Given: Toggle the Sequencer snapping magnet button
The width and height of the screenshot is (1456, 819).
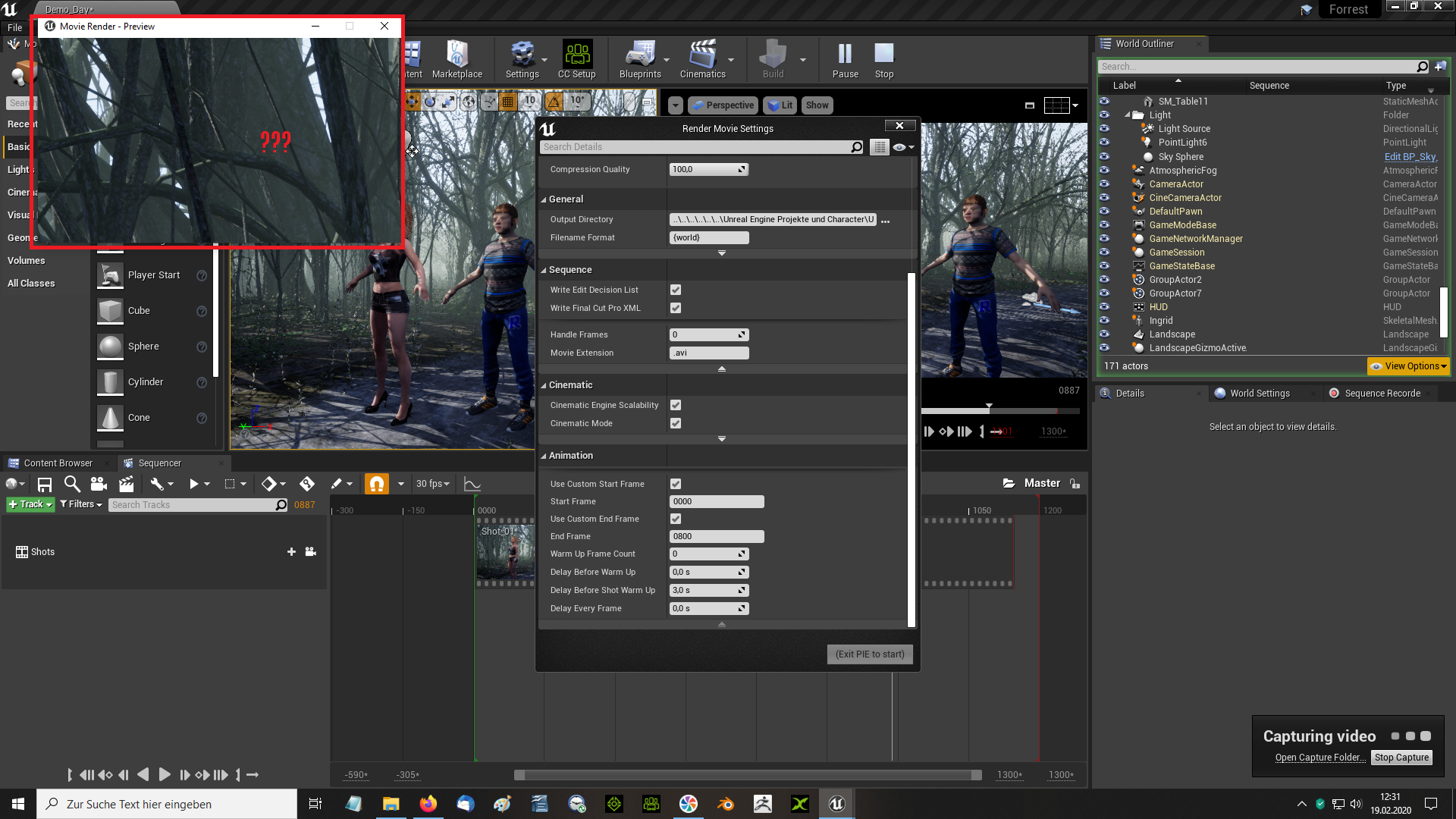Looking at the screenshot, I should (x=377, y=484).
